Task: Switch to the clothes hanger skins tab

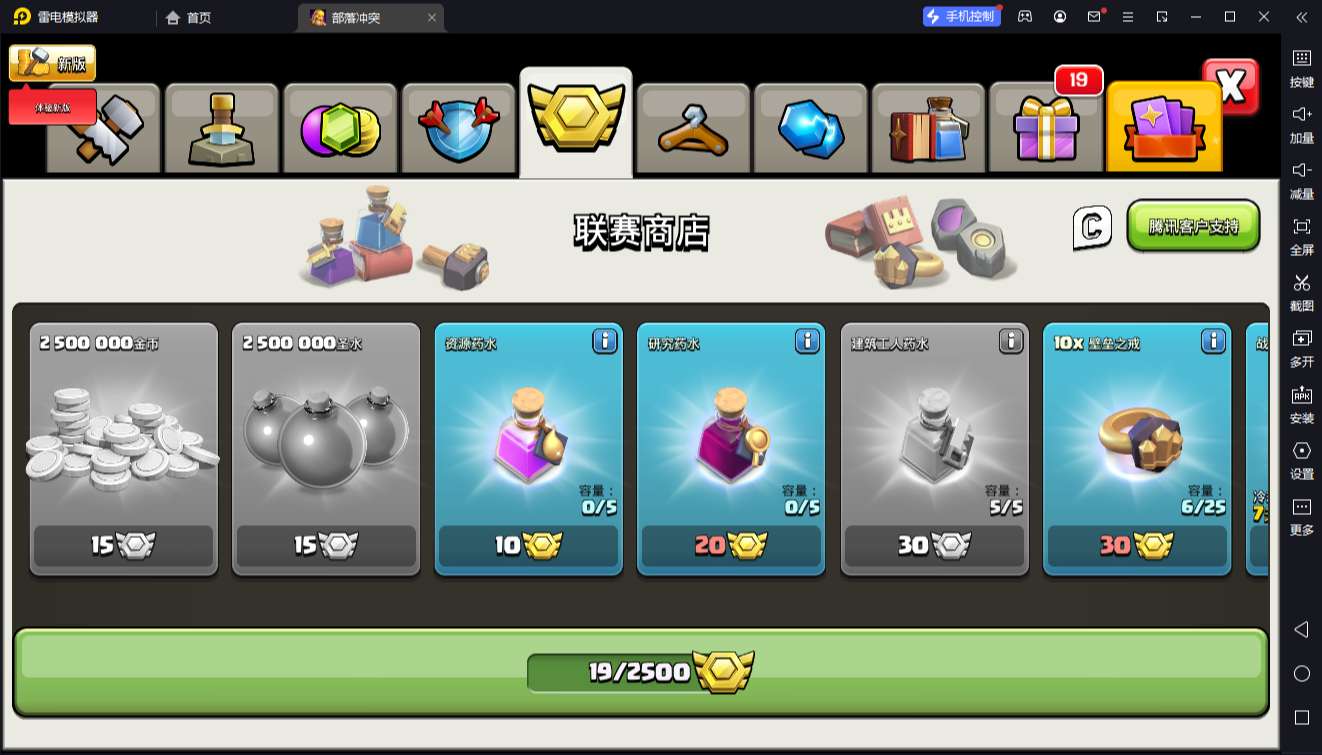Action: click(x=693, y=128)
